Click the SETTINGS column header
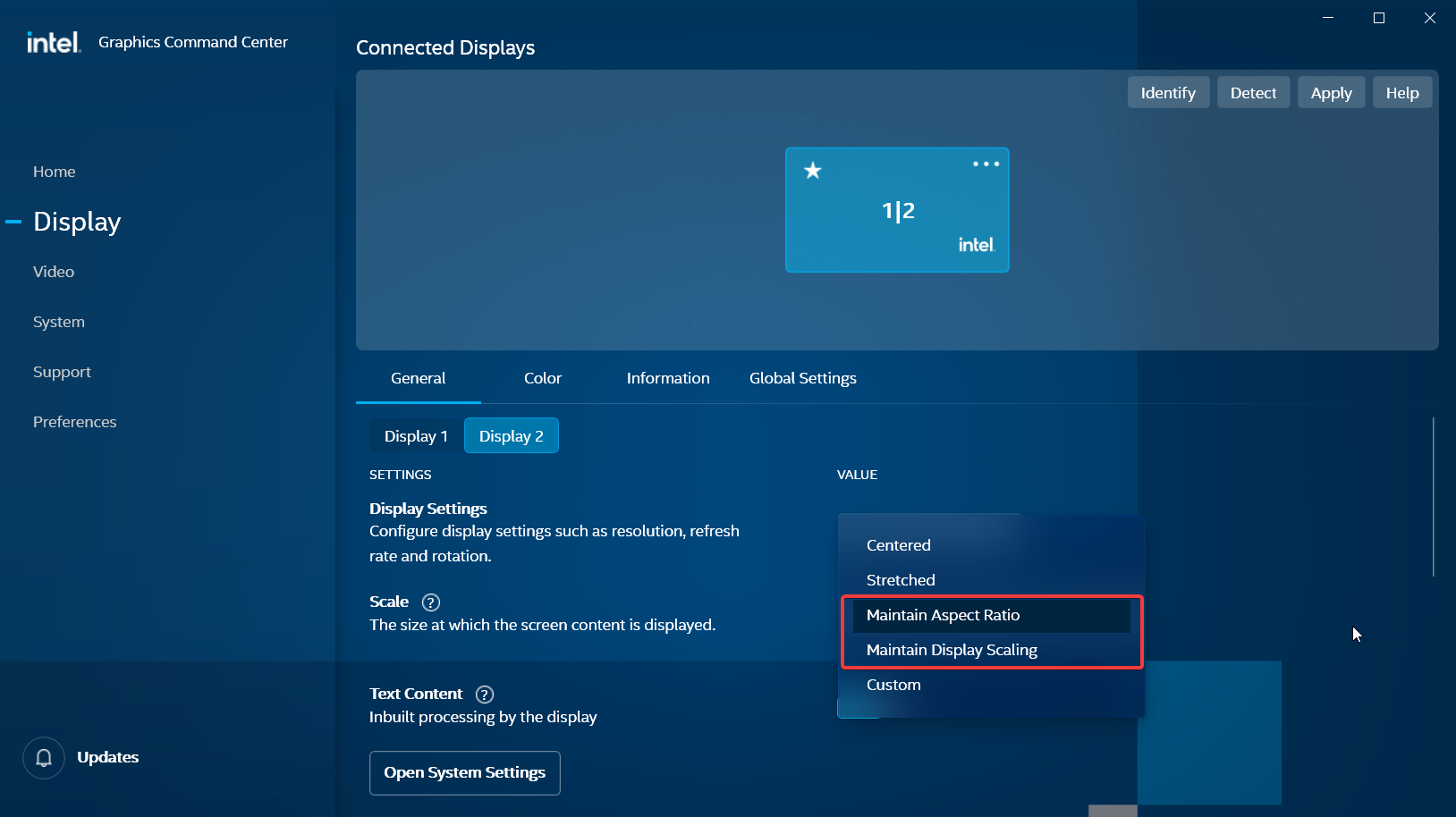 401,475
